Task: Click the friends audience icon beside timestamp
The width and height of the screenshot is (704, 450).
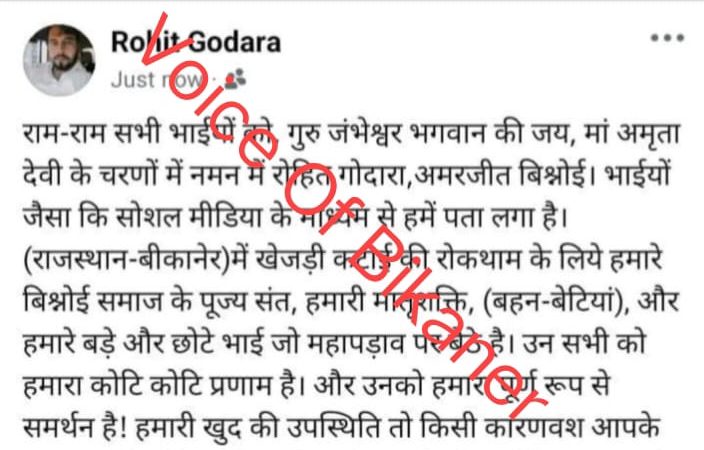Action: click(235, 79)
